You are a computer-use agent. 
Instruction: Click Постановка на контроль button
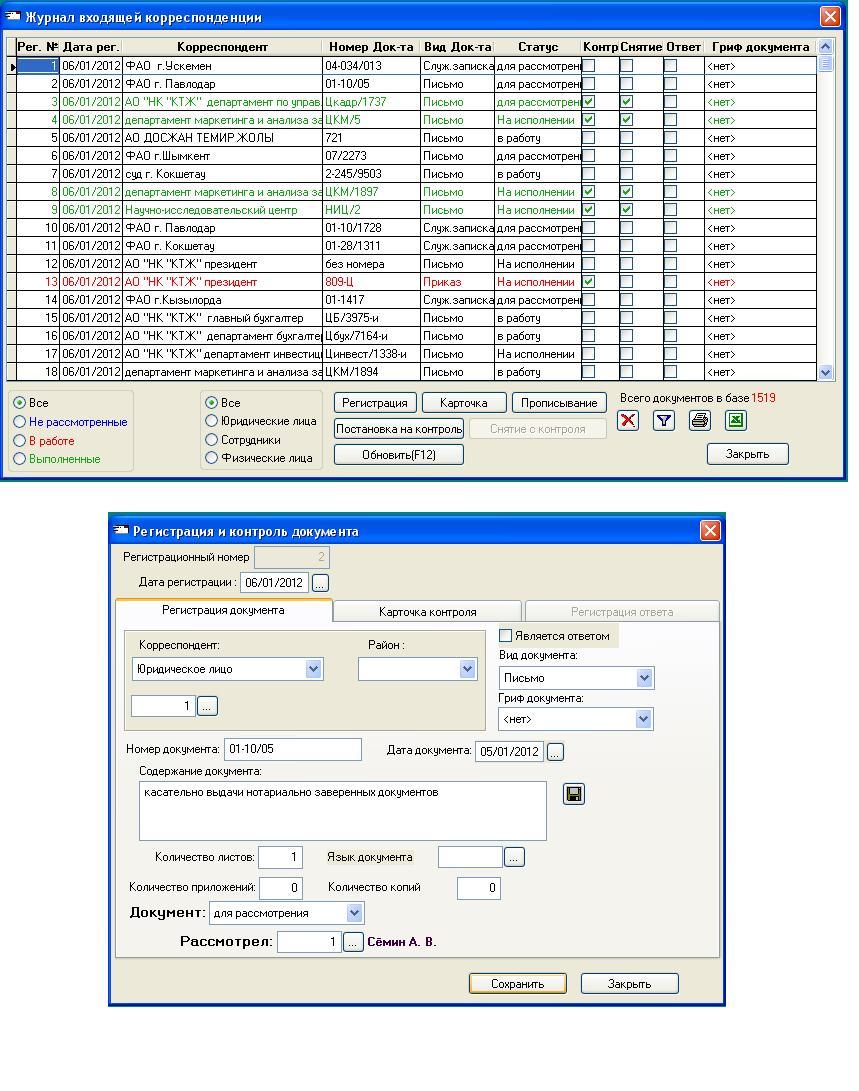coord(399,429)
